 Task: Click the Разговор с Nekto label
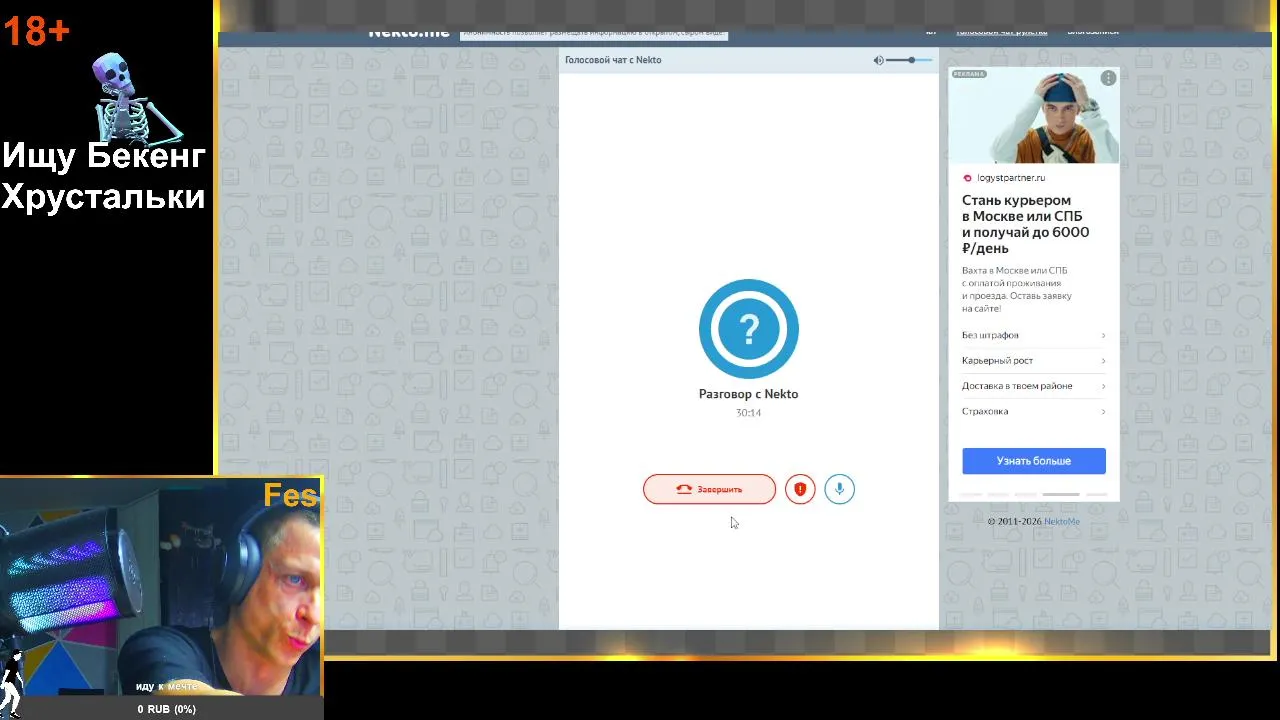pos(748,394)
